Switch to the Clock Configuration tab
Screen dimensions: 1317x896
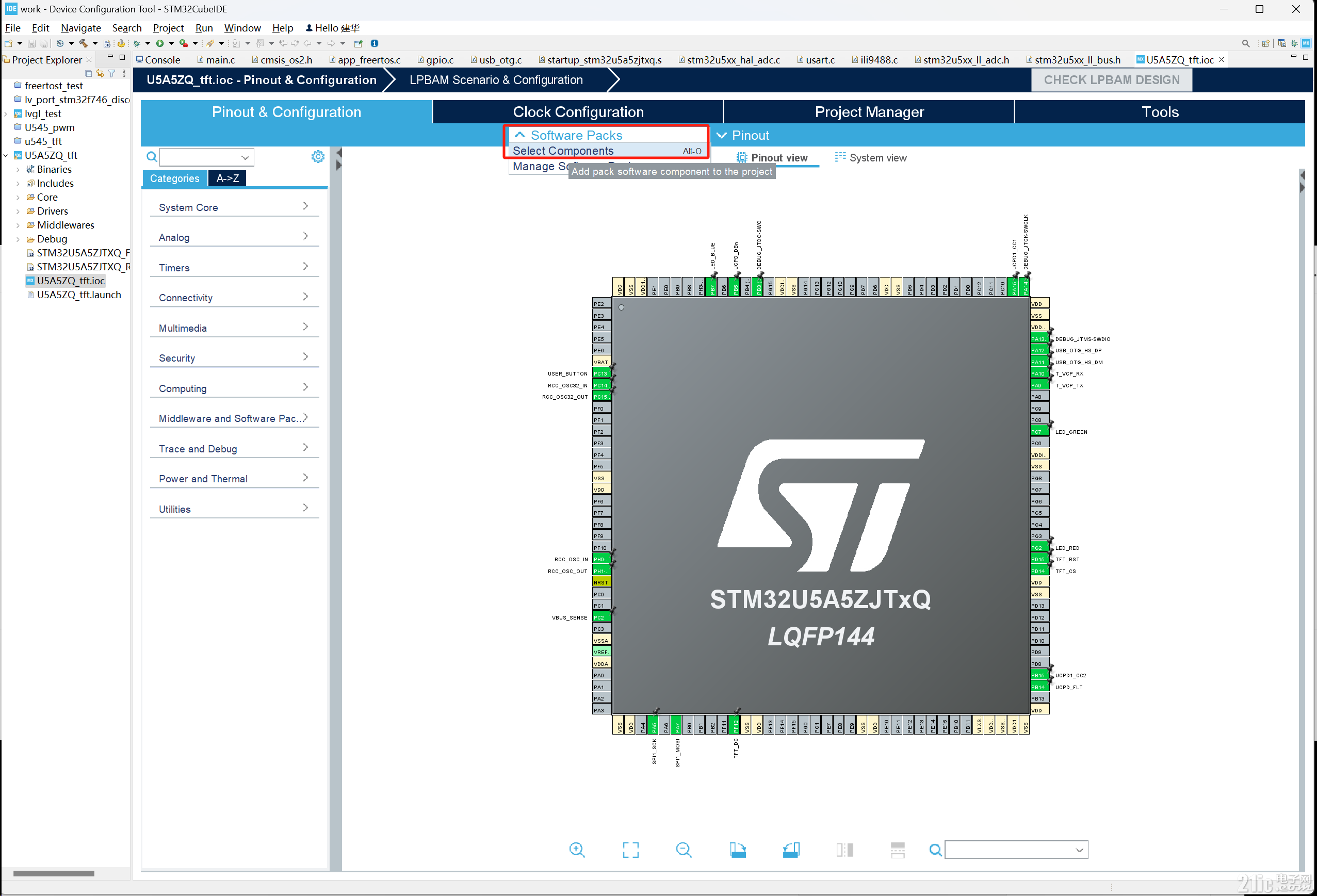pyautogui.click(x=577, y=111)
